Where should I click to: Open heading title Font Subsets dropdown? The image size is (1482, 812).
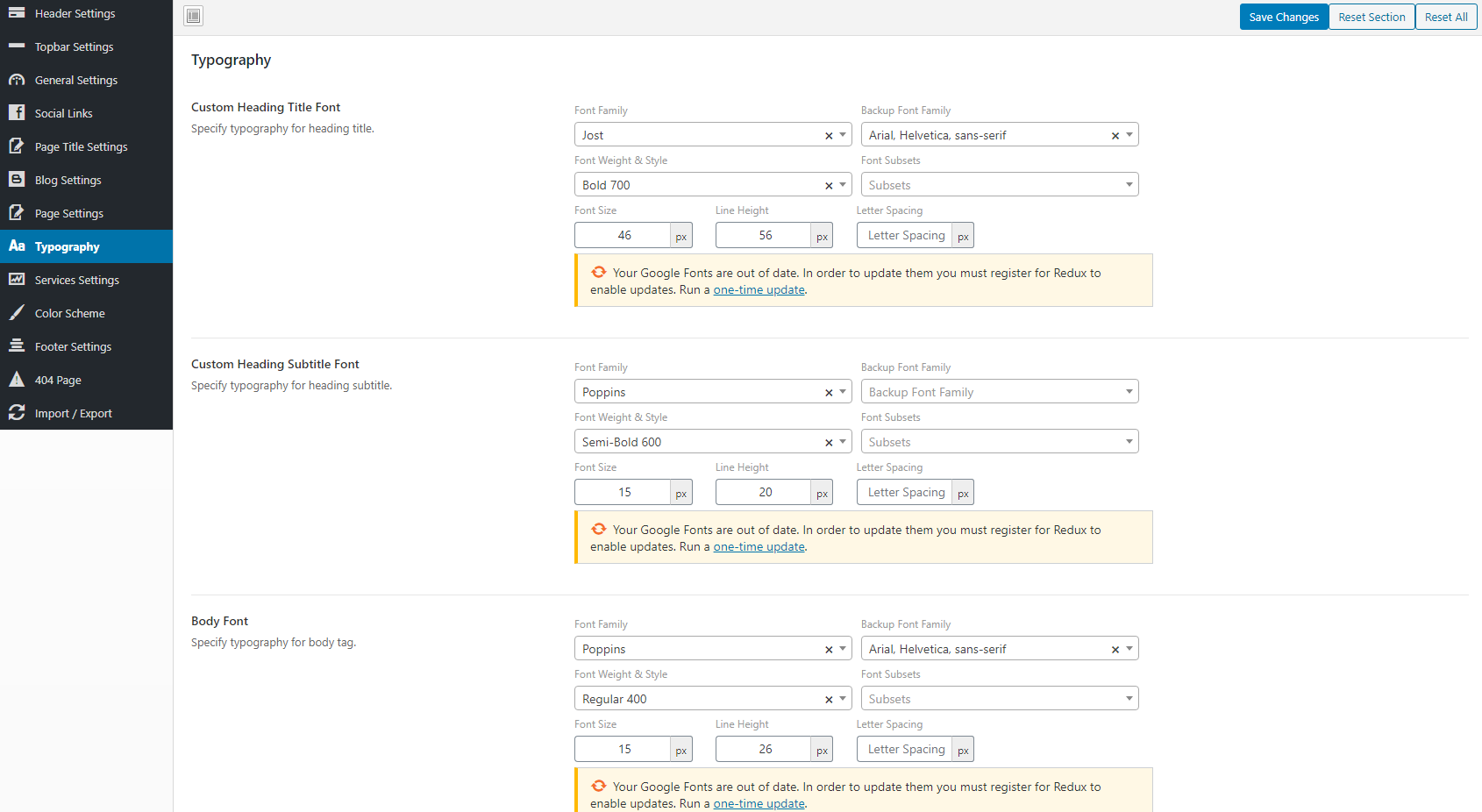[x=1000, y=184]
